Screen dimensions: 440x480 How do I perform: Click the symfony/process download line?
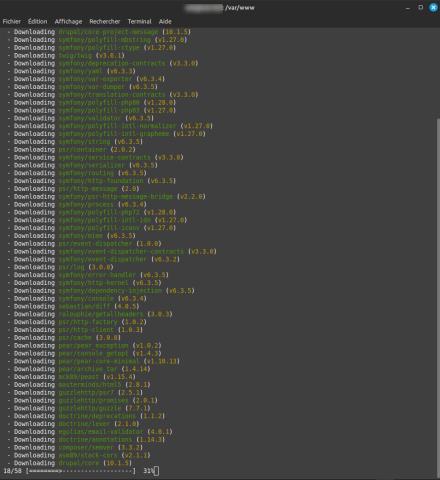(x=77, y=204)
